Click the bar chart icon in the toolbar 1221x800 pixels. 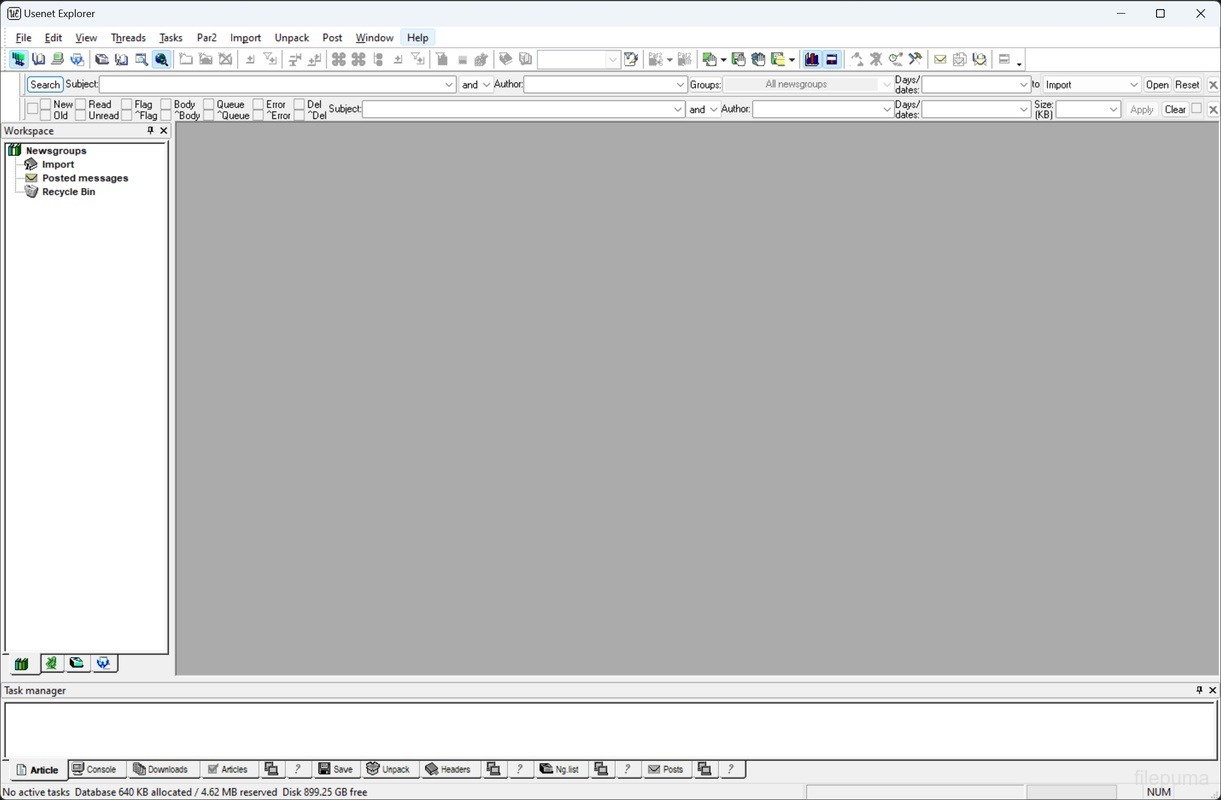812,60
